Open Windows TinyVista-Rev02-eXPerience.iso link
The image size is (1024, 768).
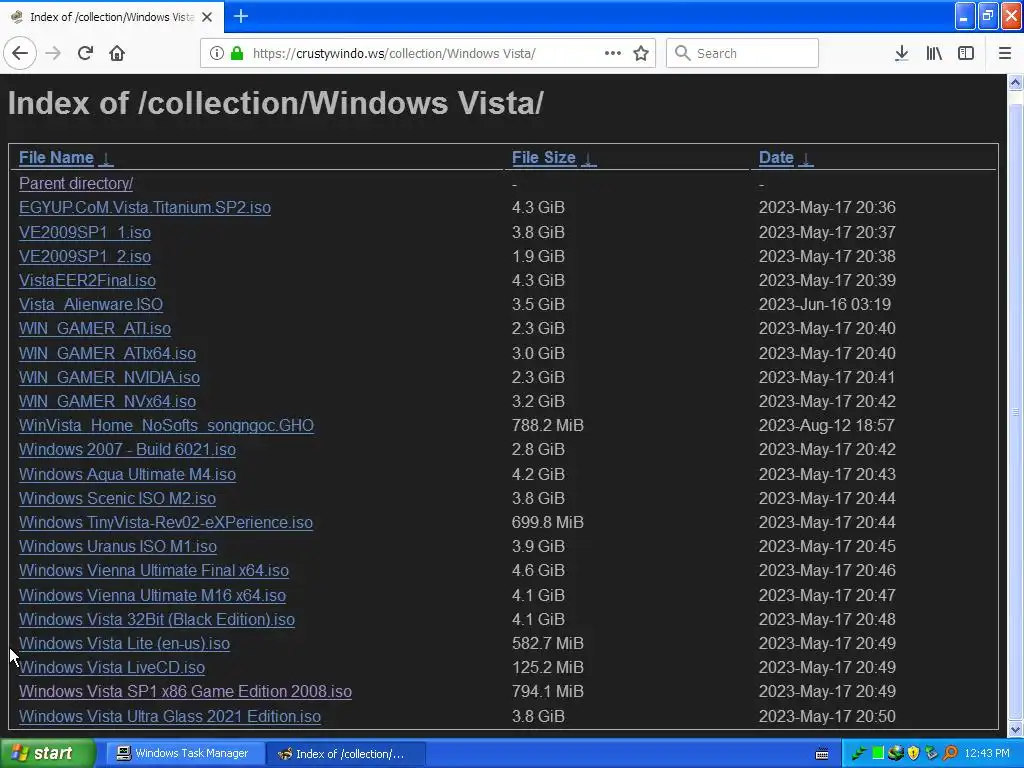coord(166,522)
